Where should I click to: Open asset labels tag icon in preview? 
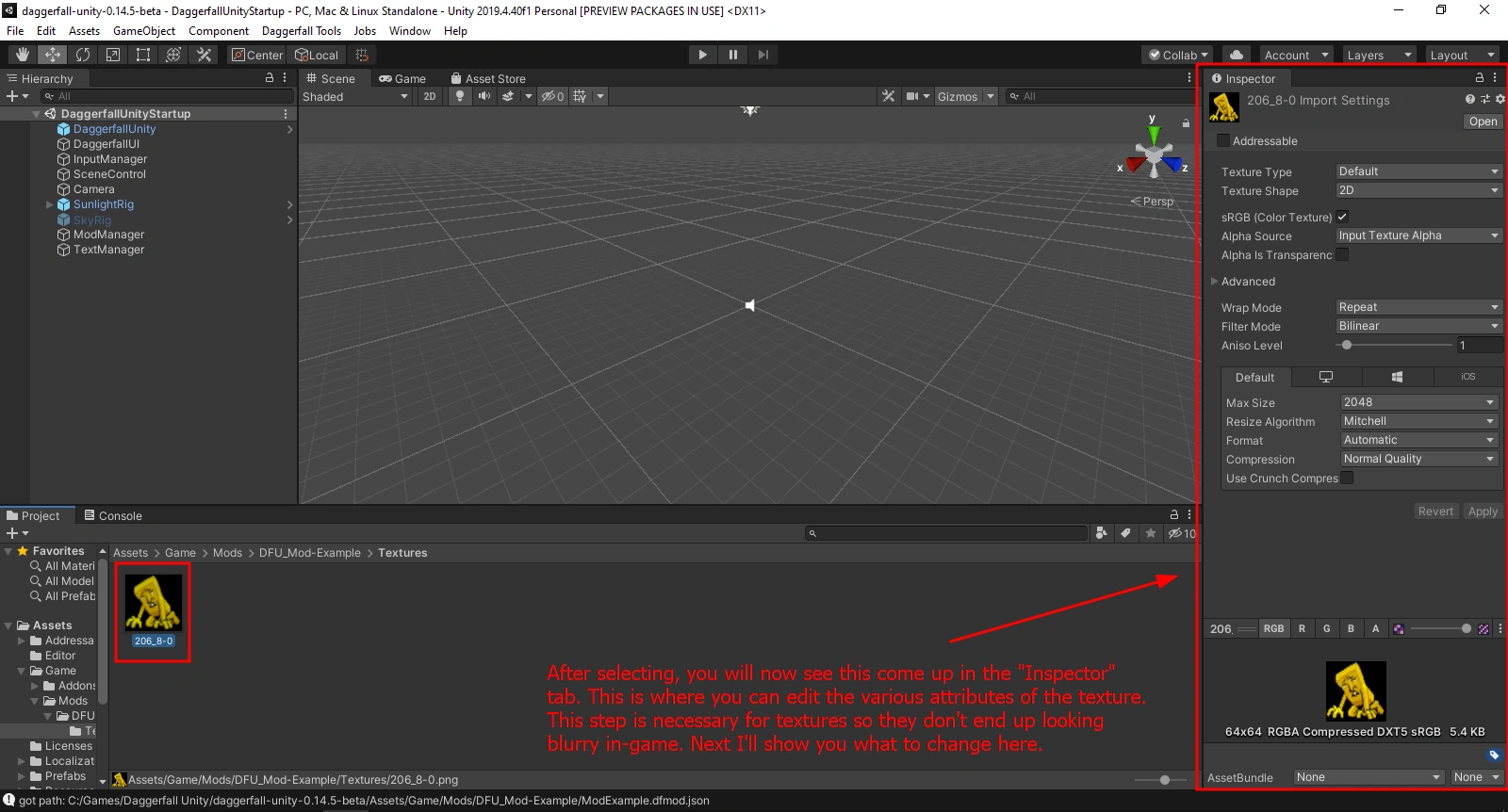1493,755
